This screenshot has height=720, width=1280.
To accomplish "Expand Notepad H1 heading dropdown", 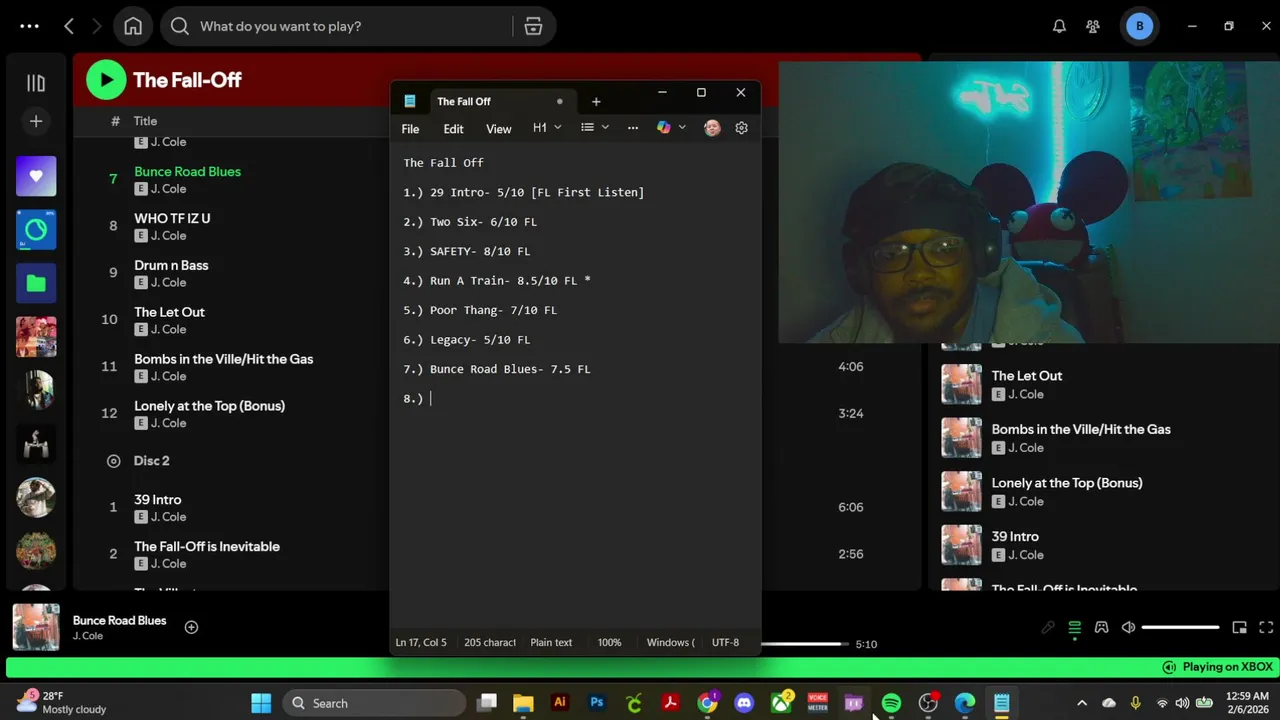I will pyautogui.click(x=547, y=128).
